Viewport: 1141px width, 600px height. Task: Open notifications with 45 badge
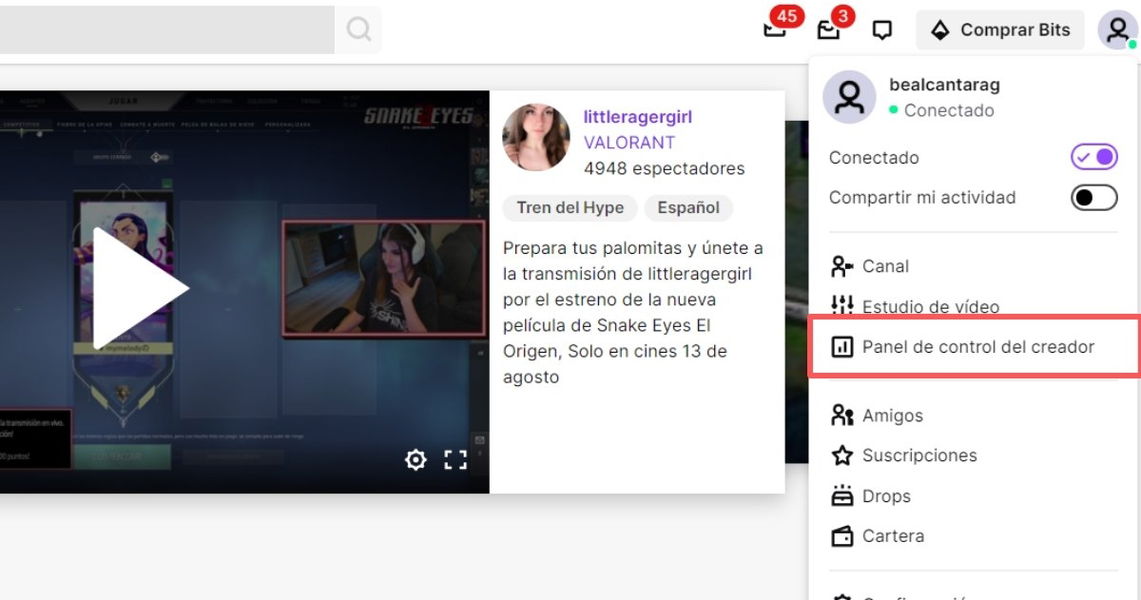[x=776, y=29]
